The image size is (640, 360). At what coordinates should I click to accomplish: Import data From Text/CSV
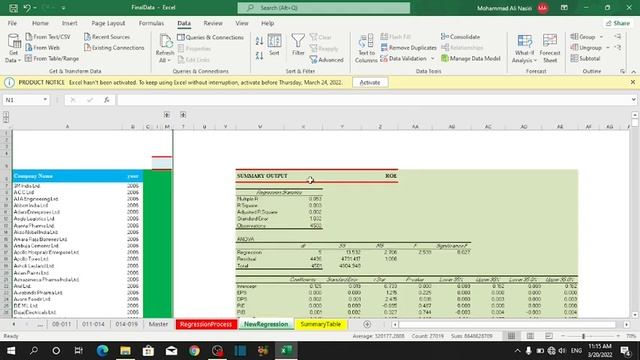(48, 37)
